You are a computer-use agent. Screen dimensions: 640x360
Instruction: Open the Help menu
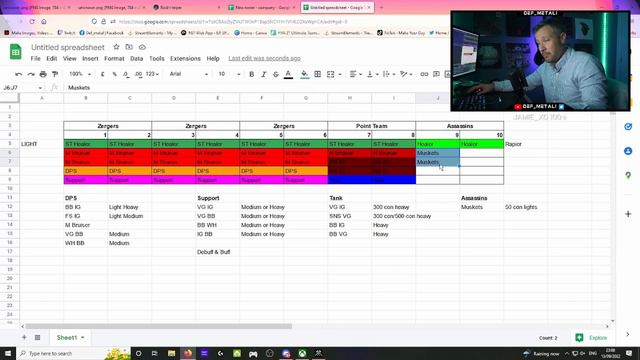click(213, 59)
